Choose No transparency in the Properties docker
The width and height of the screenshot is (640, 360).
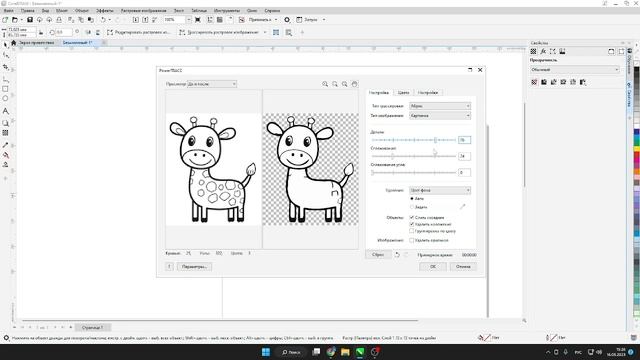[x=534, y=82]
